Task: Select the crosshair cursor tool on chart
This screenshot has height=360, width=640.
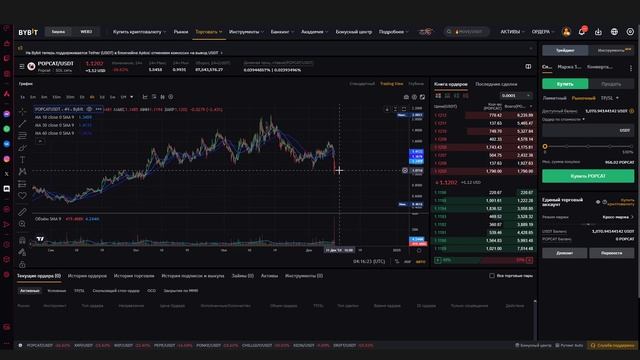Action: point(22,111)
